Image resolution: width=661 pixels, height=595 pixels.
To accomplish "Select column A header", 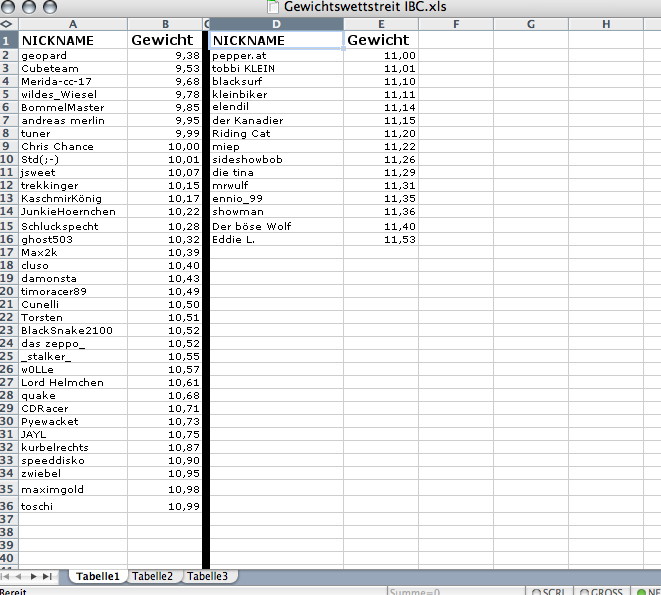I will [x=73, y=23].
